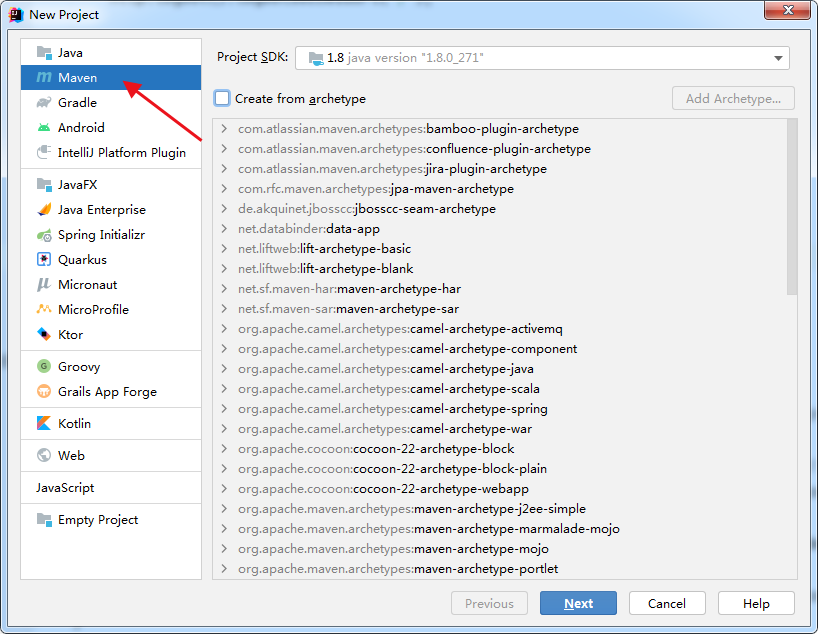Select maven-archetype-marmalade-mojo row

(500, 529)
